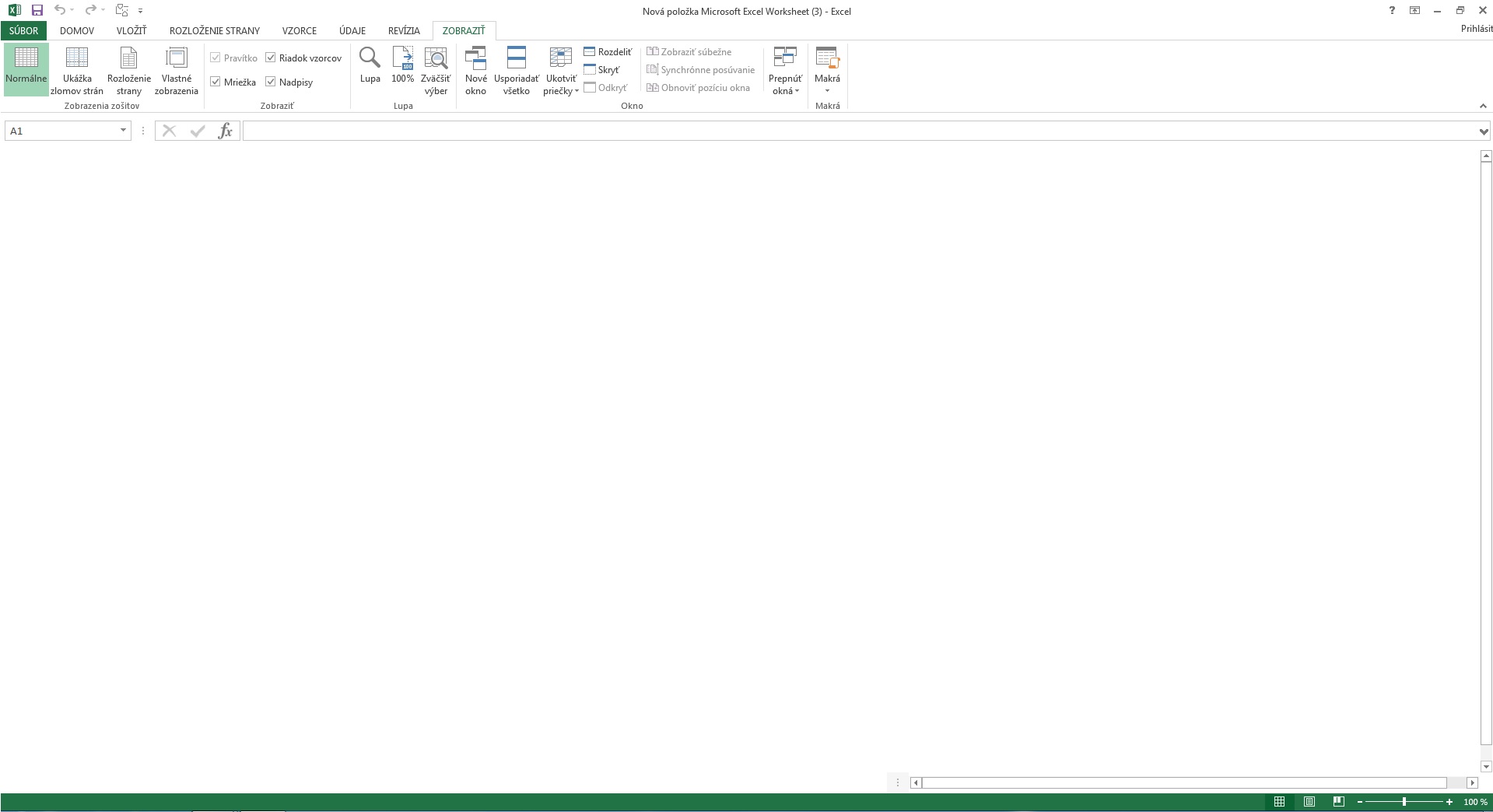Click the zoom out minus button
This screenshot has width=1493, height=812.
pyautogui.click(x=1360, y=802)
